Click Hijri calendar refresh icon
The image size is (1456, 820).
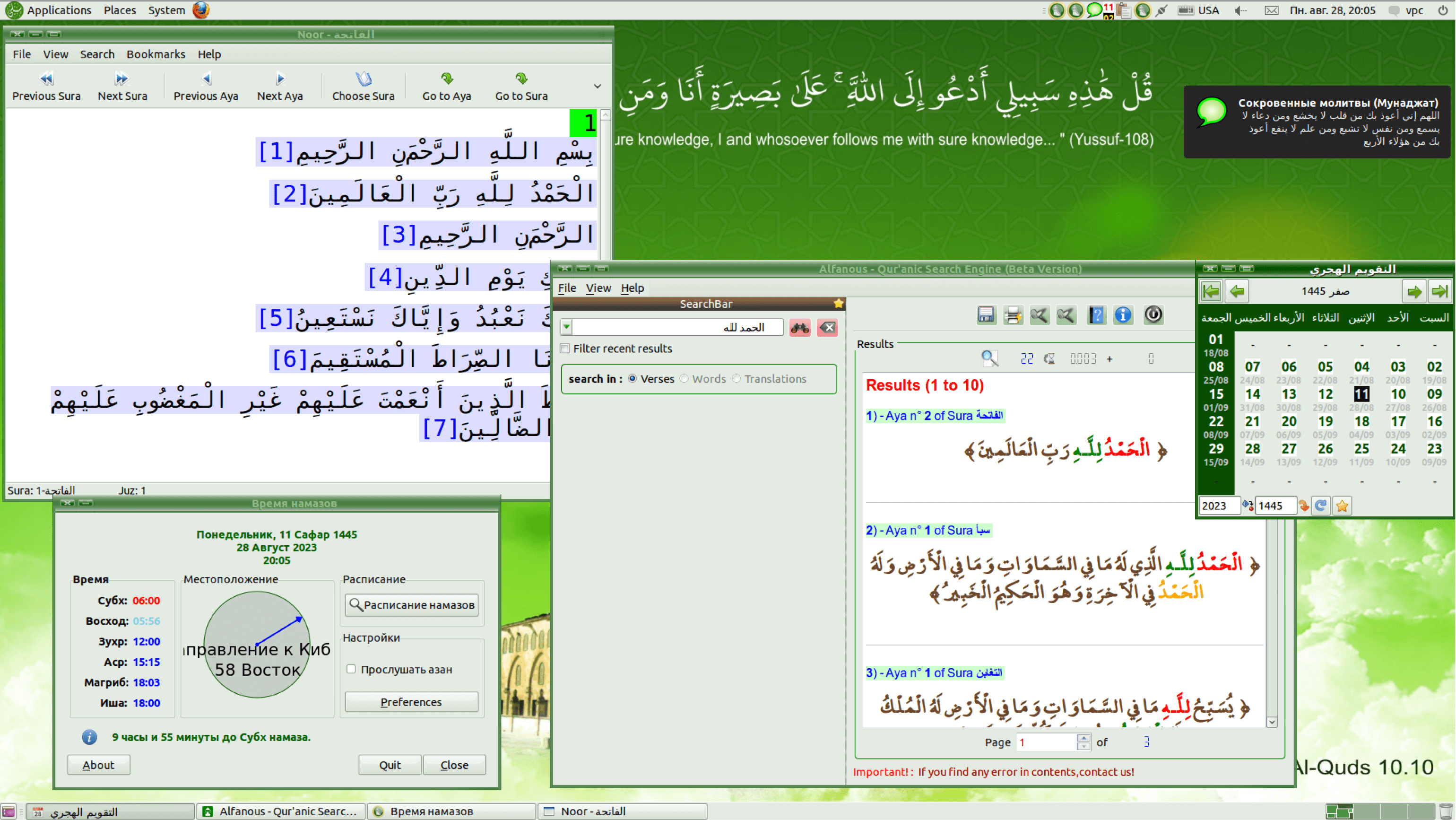[1321, 506]
